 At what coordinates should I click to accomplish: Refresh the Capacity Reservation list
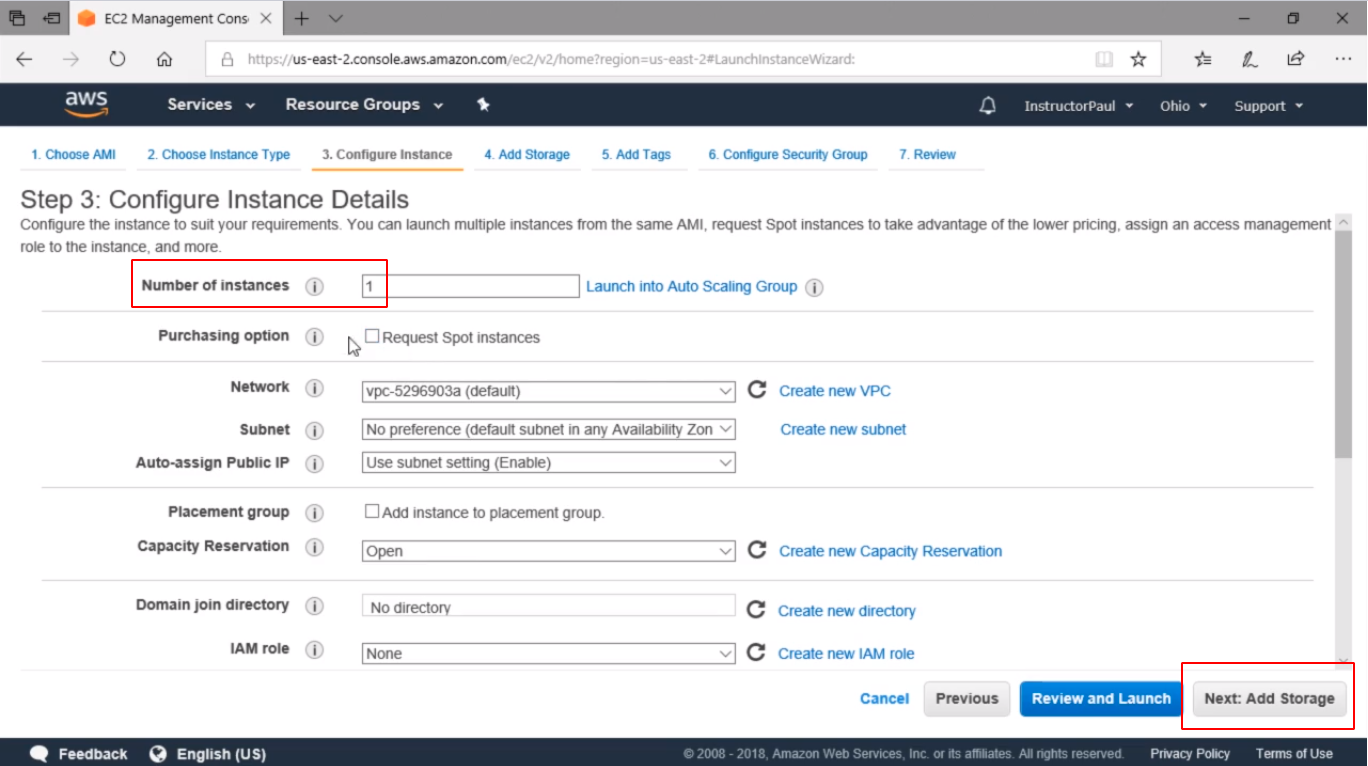757,550
